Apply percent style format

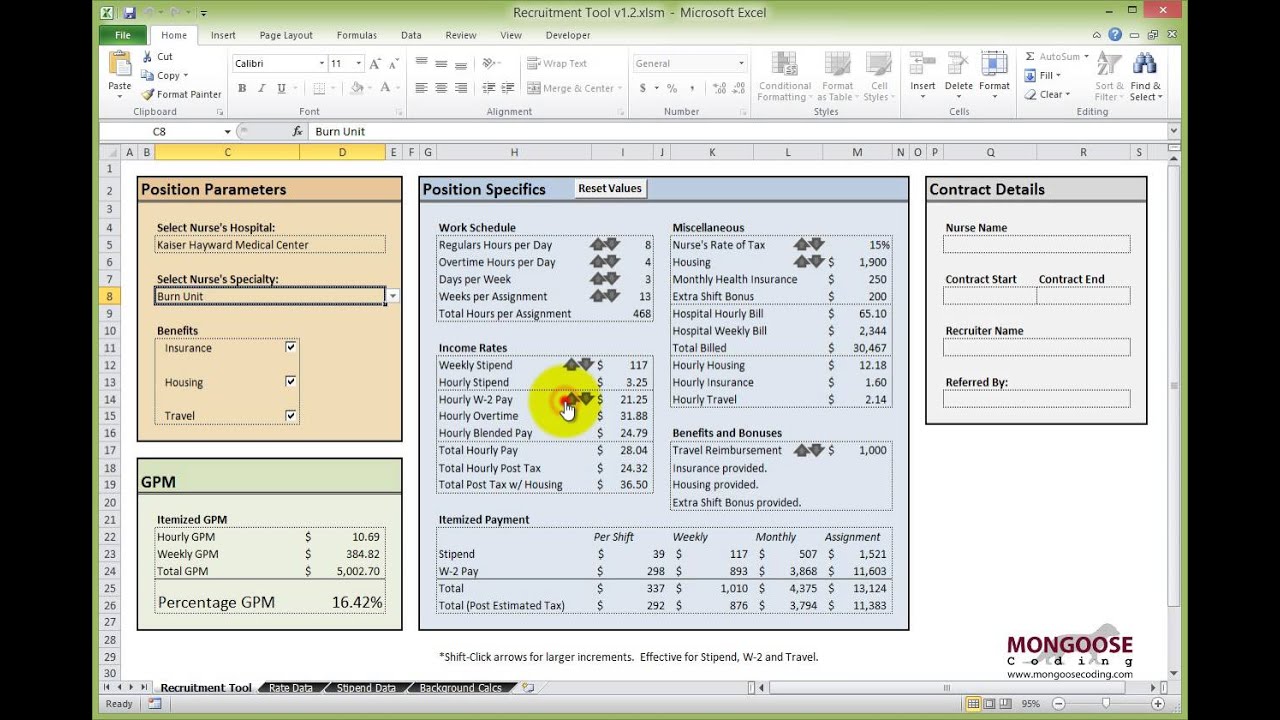click(672, 88)
